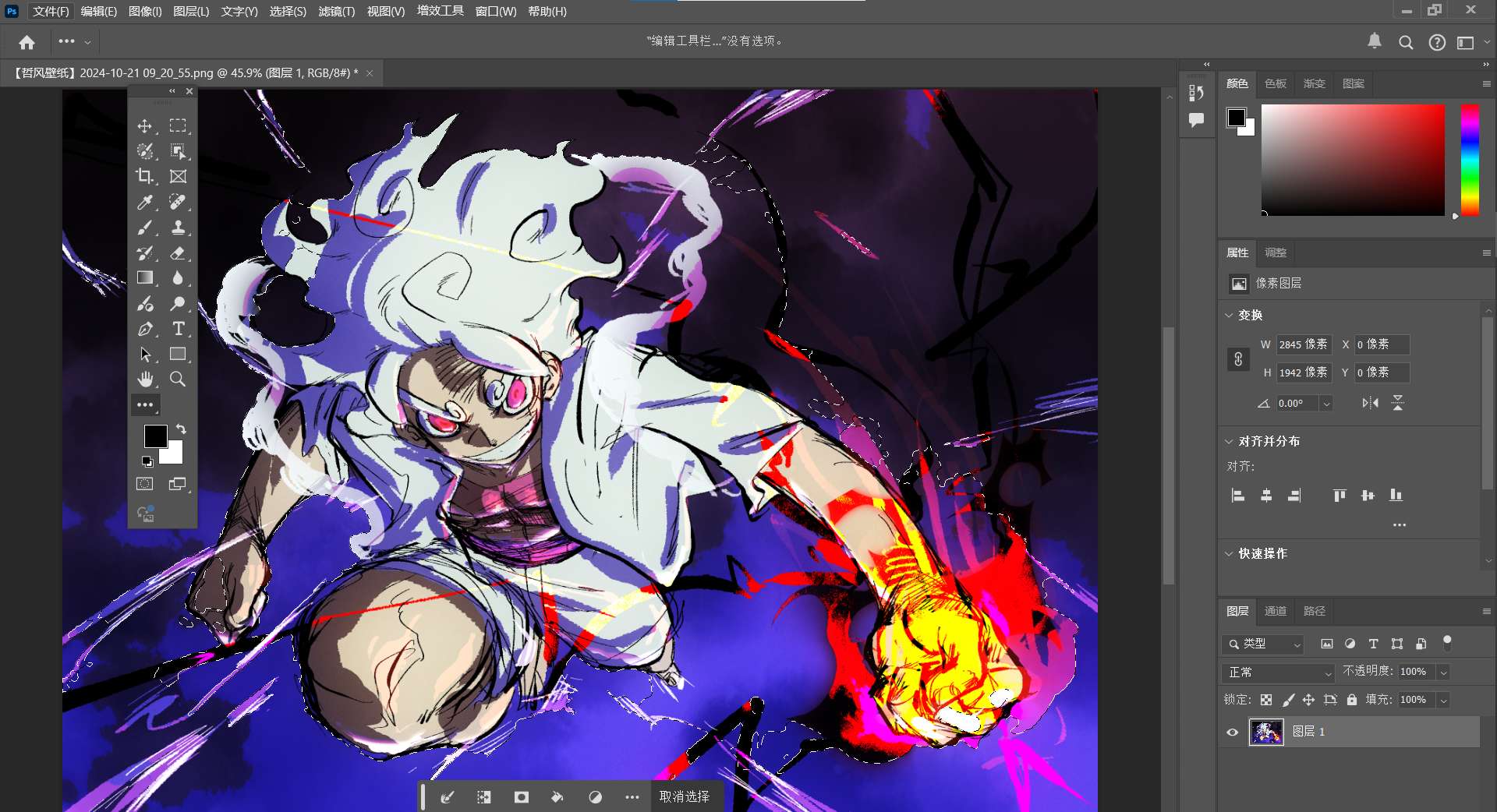Open the 类型 layer filter dropdown
The image size is (1497, 812).
(1263, 644)
